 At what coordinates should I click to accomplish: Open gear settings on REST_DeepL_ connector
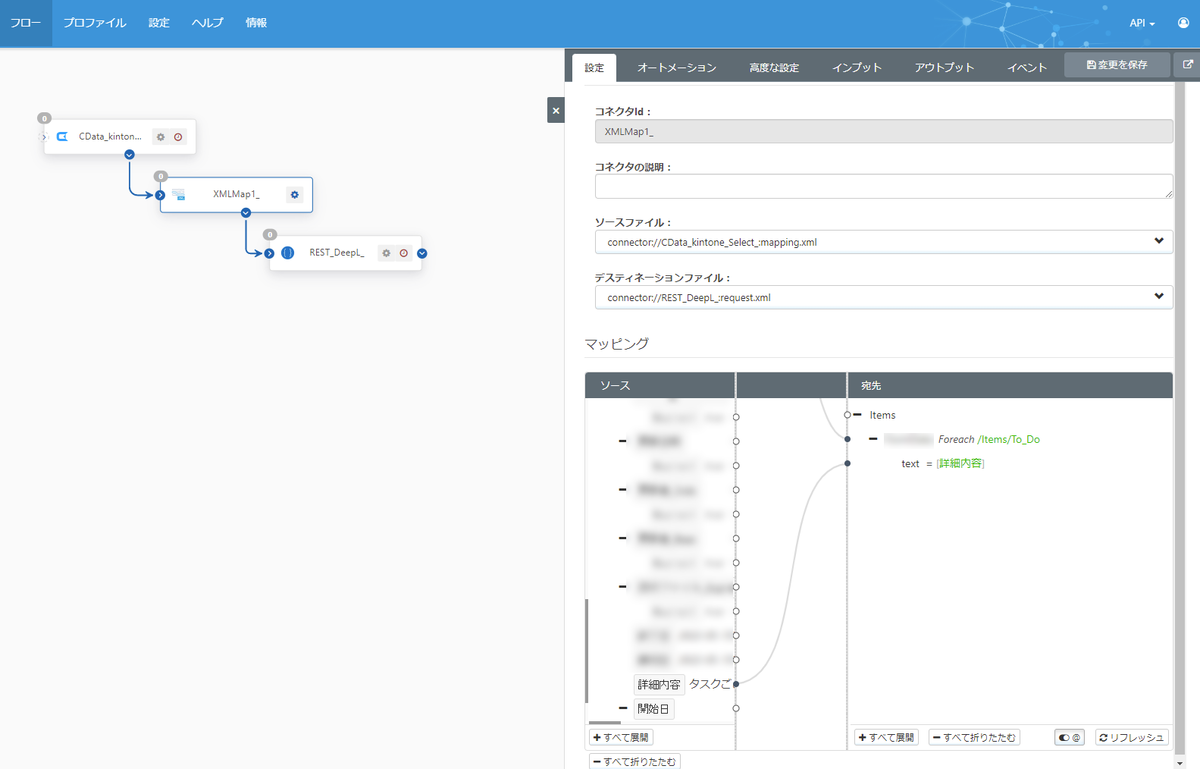pyautogui.click(x=386, y=253)
